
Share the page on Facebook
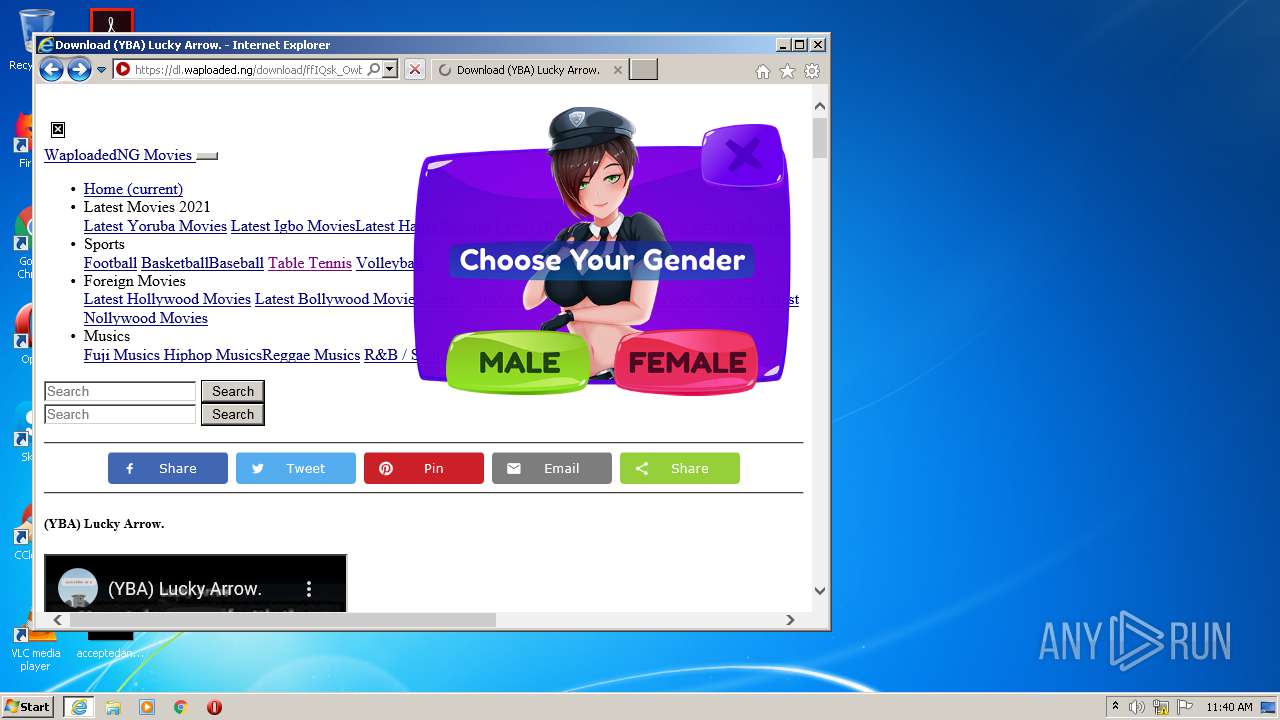pos(168,468)
